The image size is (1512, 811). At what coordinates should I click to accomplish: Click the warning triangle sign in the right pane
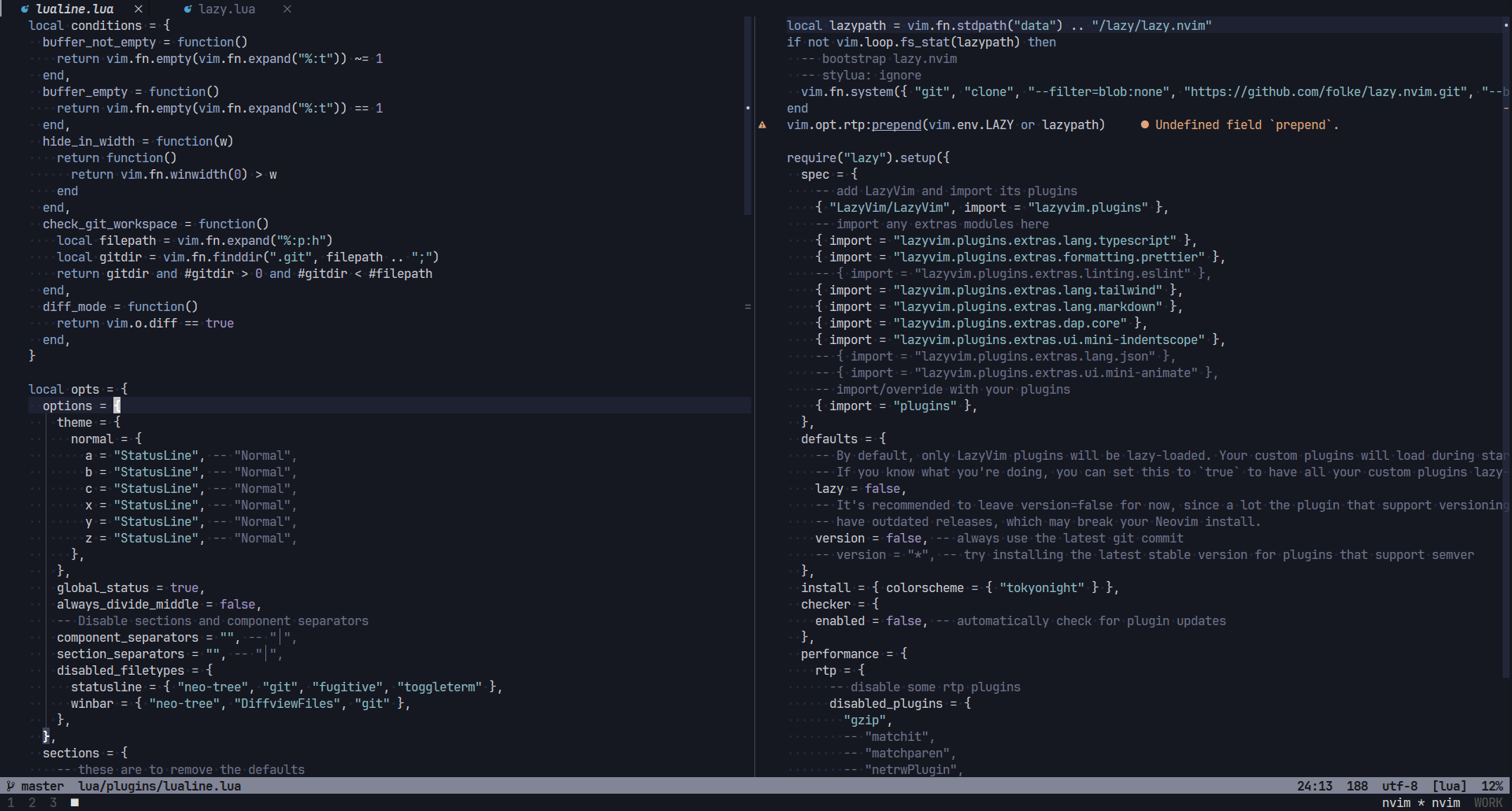point(762,124)
